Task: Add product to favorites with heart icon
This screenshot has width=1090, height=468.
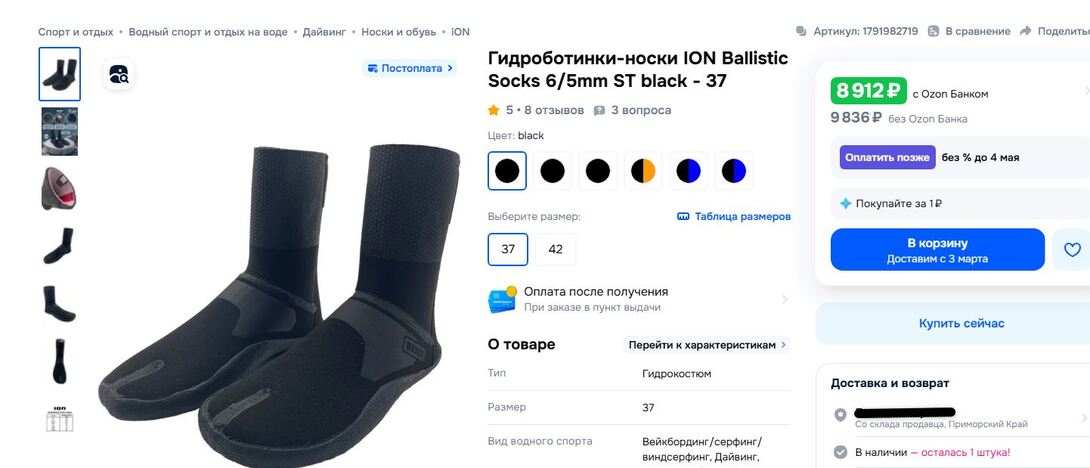Action: point(1072,250)
